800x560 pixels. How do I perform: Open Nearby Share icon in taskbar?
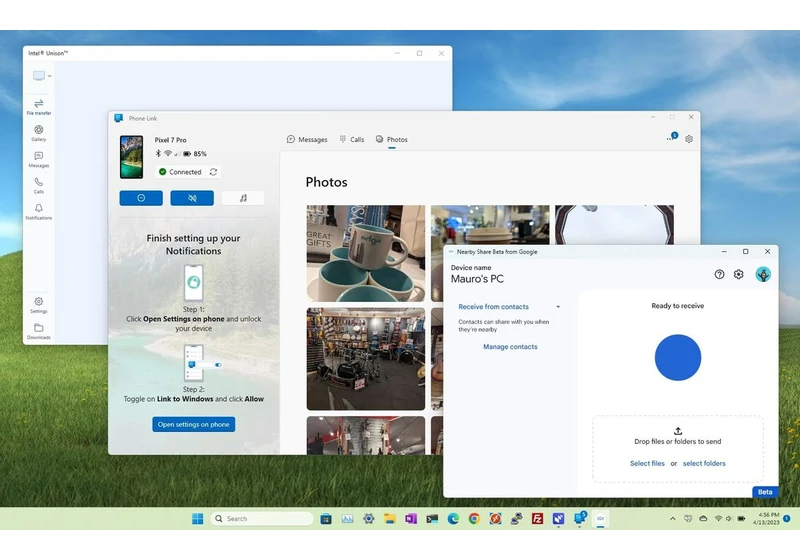601,519
